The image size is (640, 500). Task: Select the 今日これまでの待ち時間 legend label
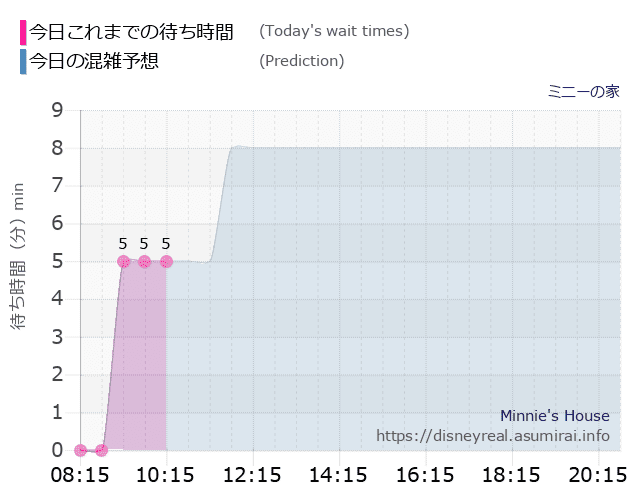pyautogui.click(x=131, y=32)
